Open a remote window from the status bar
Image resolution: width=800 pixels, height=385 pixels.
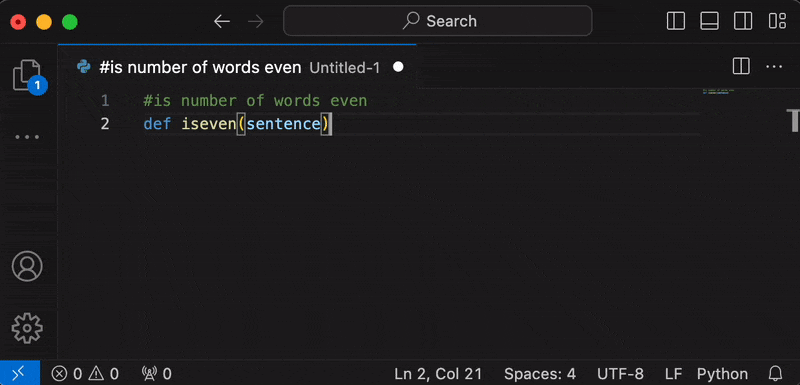[x=20, y=373]
